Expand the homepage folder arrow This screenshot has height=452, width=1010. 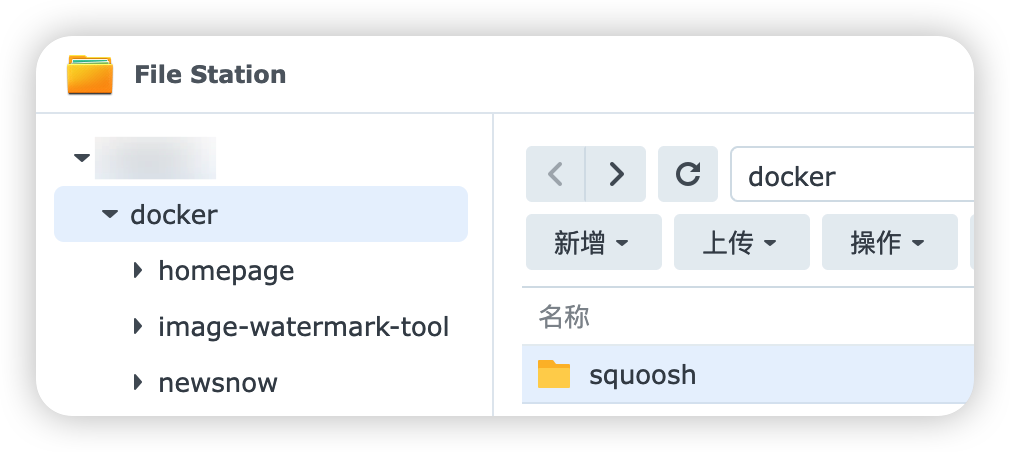138,270
